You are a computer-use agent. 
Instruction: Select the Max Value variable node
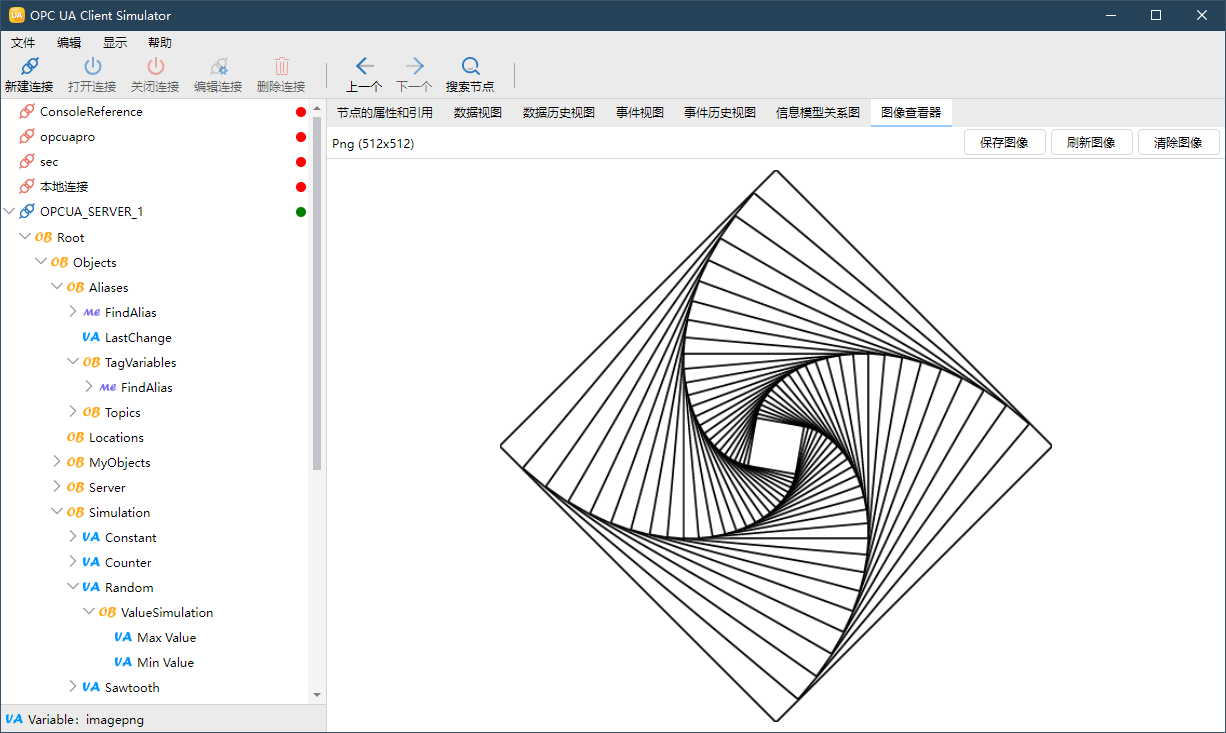166,637
